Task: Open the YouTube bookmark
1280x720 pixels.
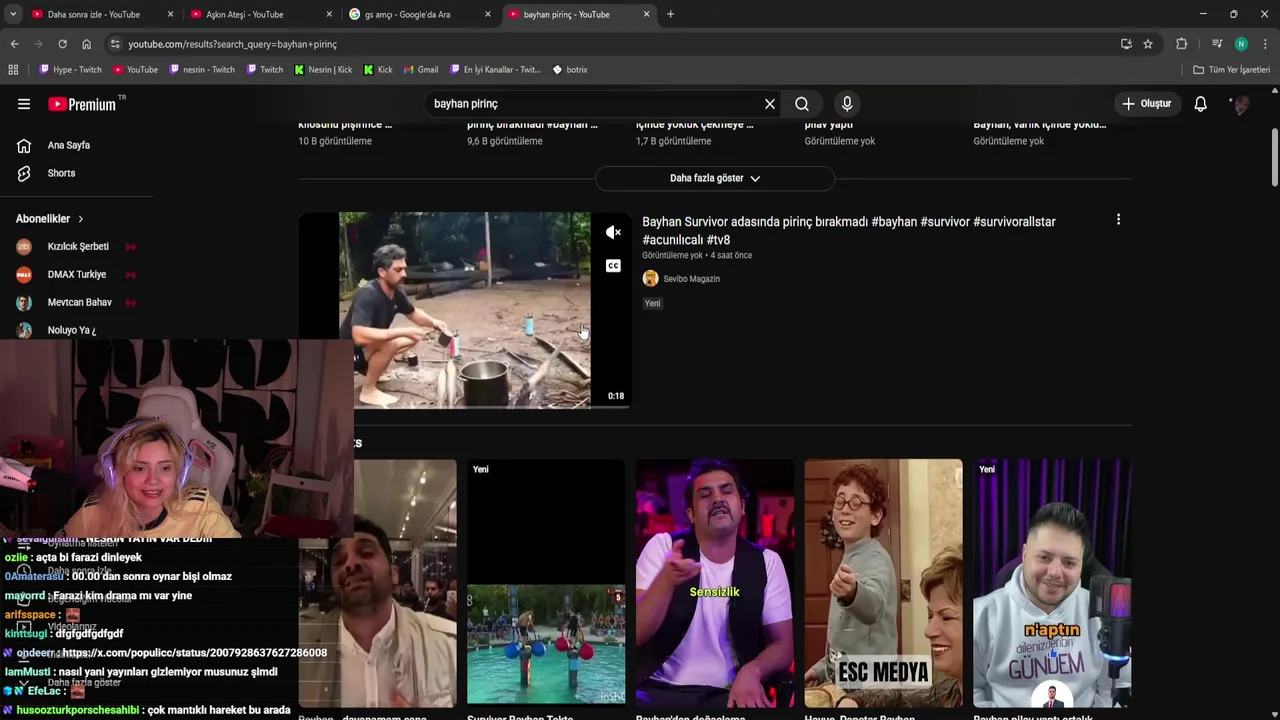Action: pyautogui.click(x=135, y=70)
